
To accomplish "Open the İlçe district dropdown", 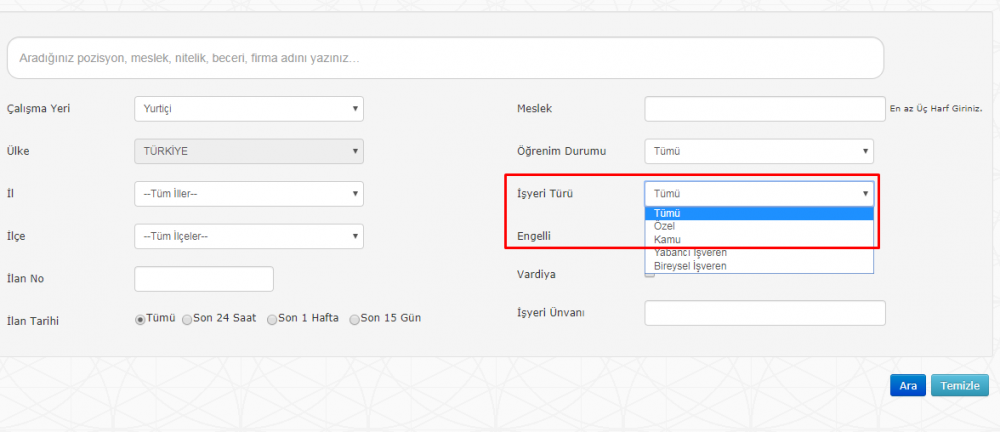I will 248,236.
